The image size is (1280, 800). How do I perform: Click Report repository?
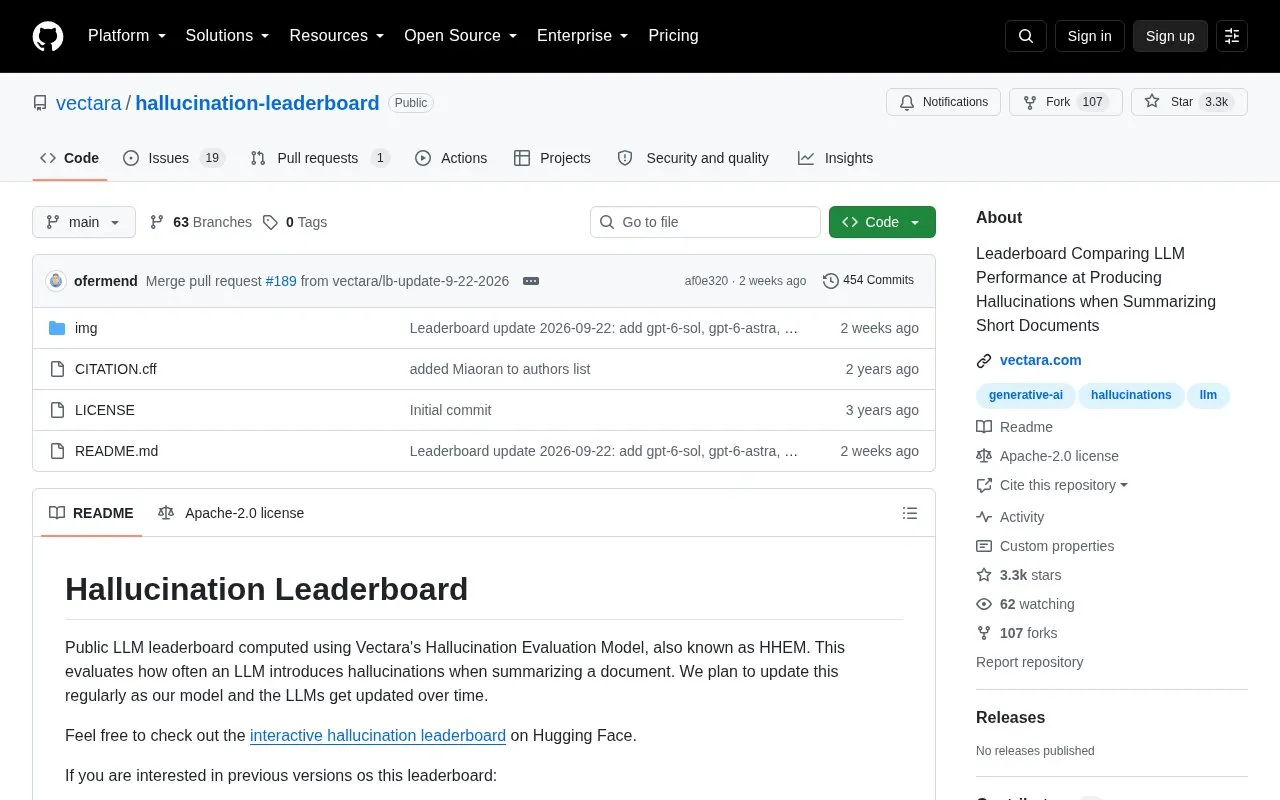pos(1029,662)
